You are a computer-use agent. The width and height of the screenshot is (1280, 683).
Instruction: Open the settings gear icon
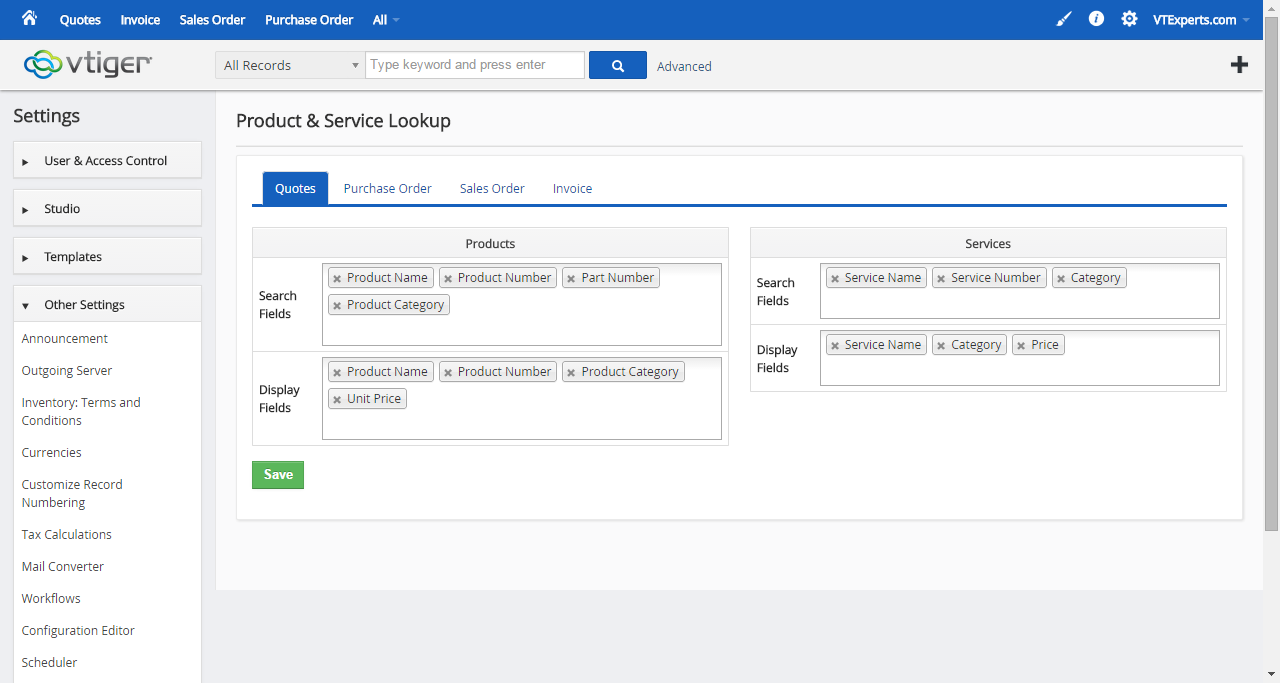1129,19
